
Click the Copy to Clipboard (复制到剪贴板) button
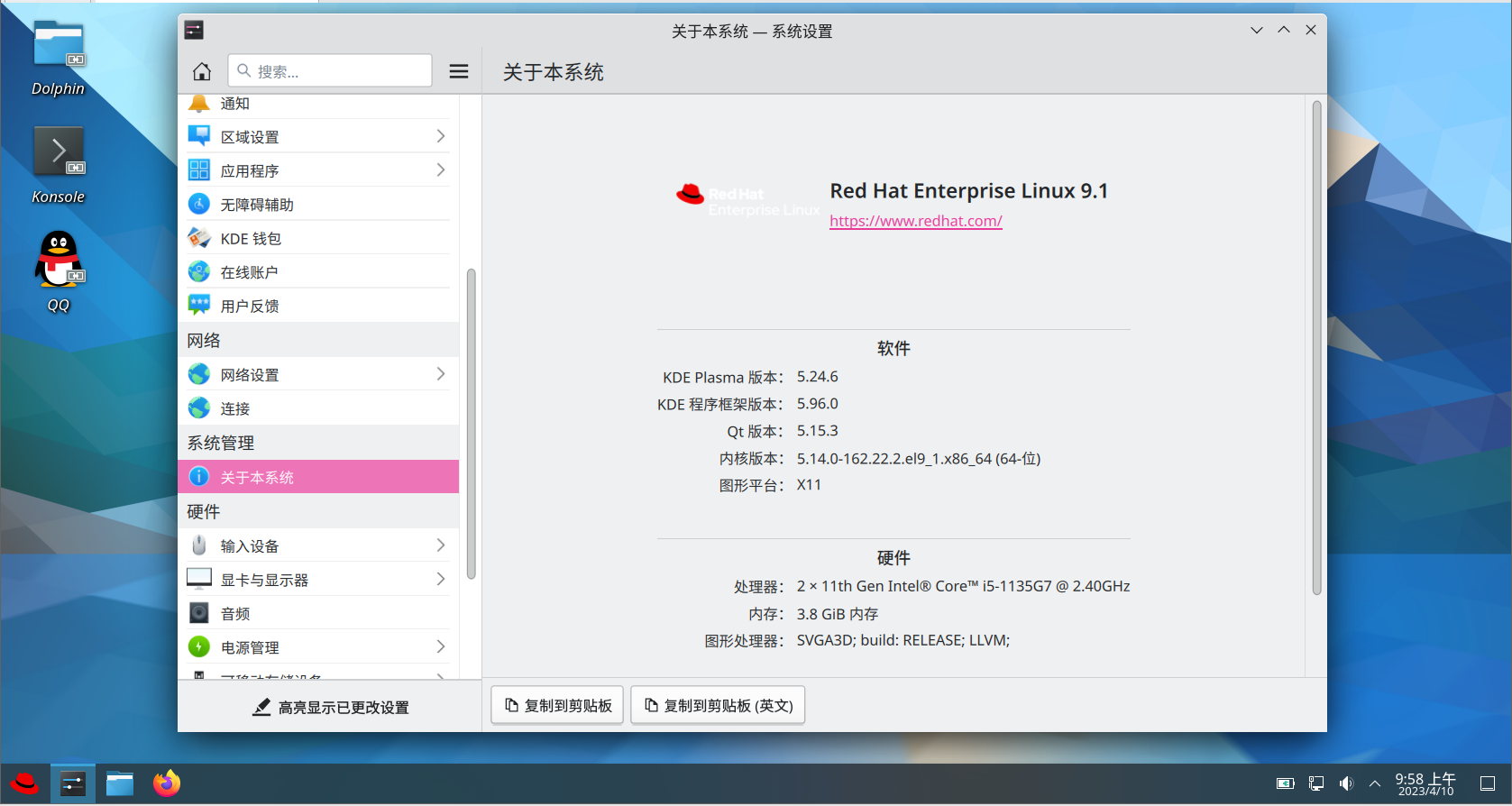(557, 705)
